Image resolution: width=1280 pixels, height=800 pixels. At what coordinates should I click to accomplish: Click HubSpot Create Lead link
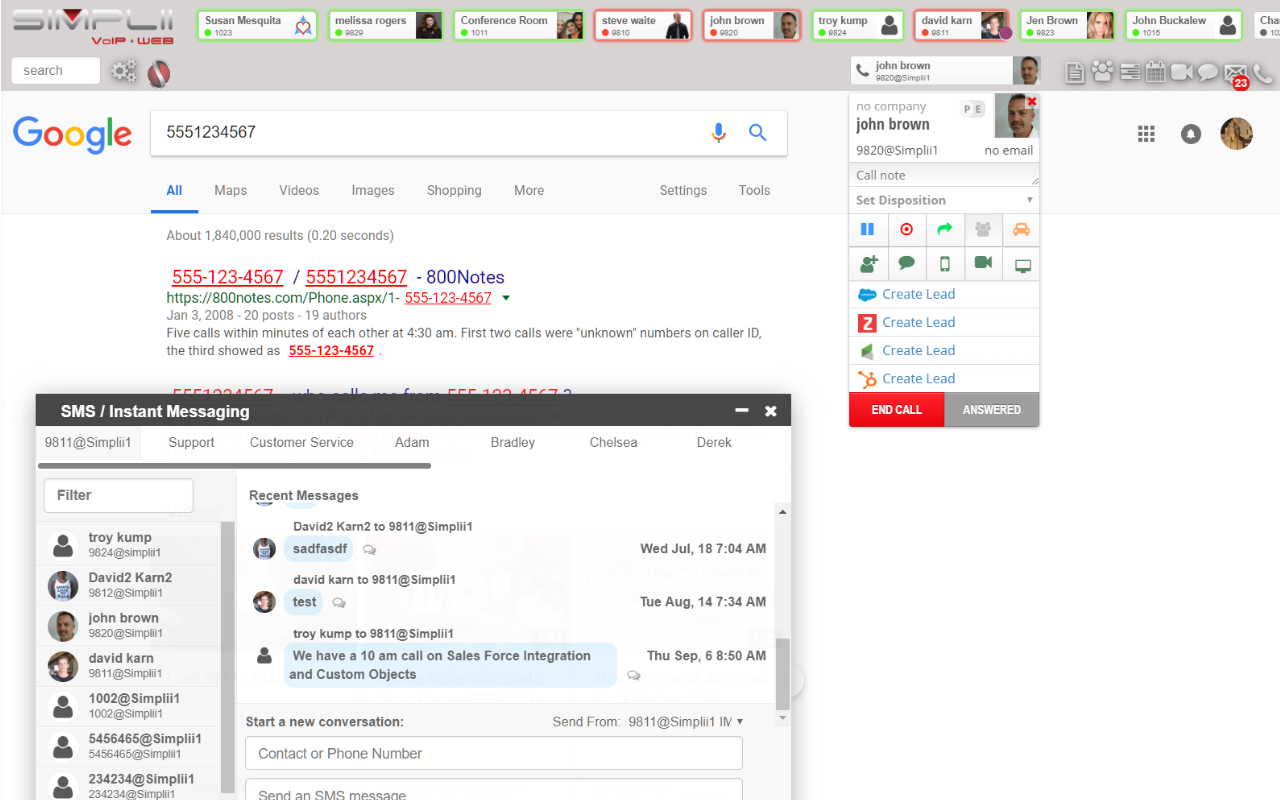coord(919,378)
